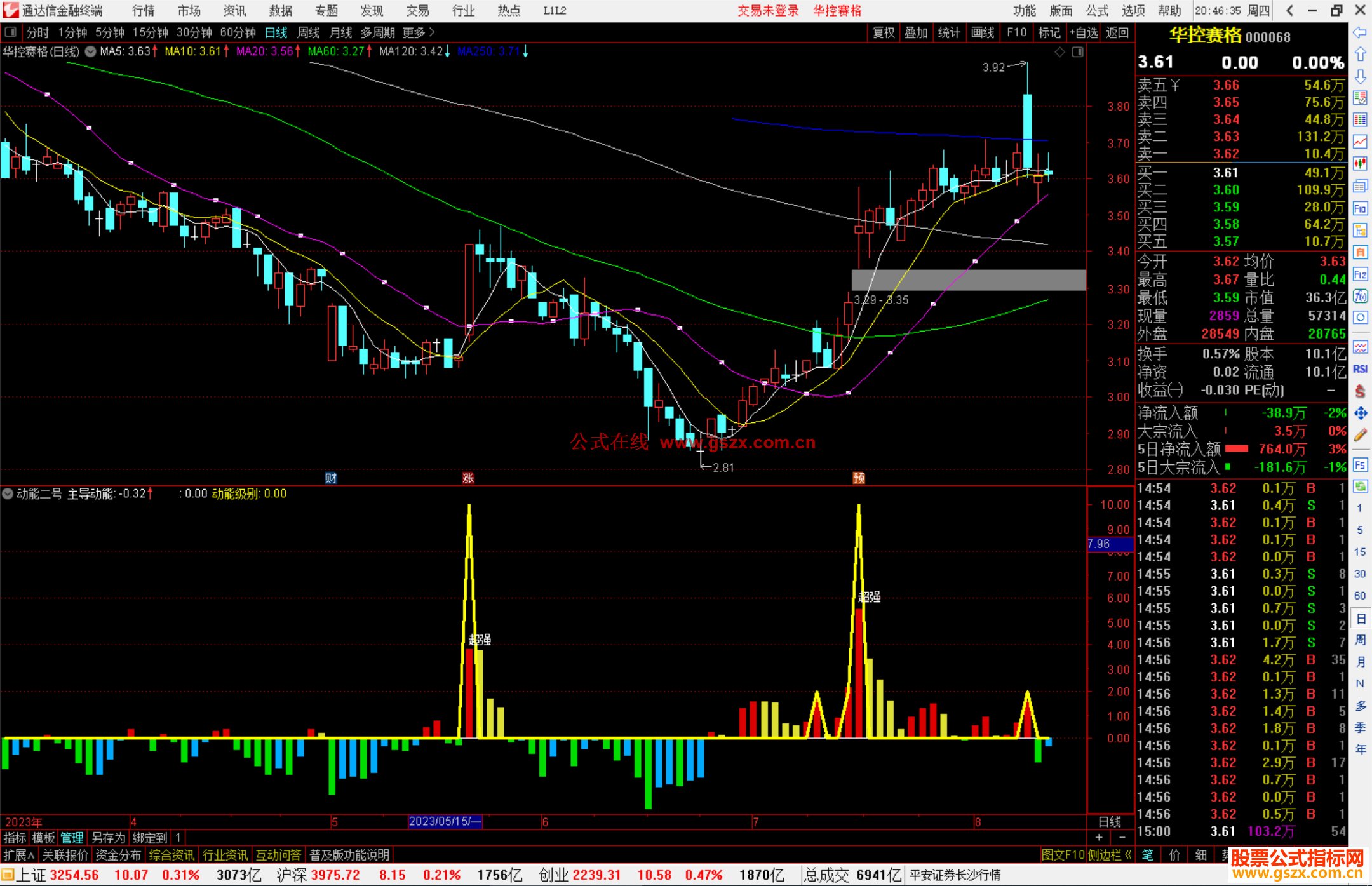Toggle the round button beside 华控赛格(日线)
This screenshot has height=886, width=1372.
tap(91, 51)
